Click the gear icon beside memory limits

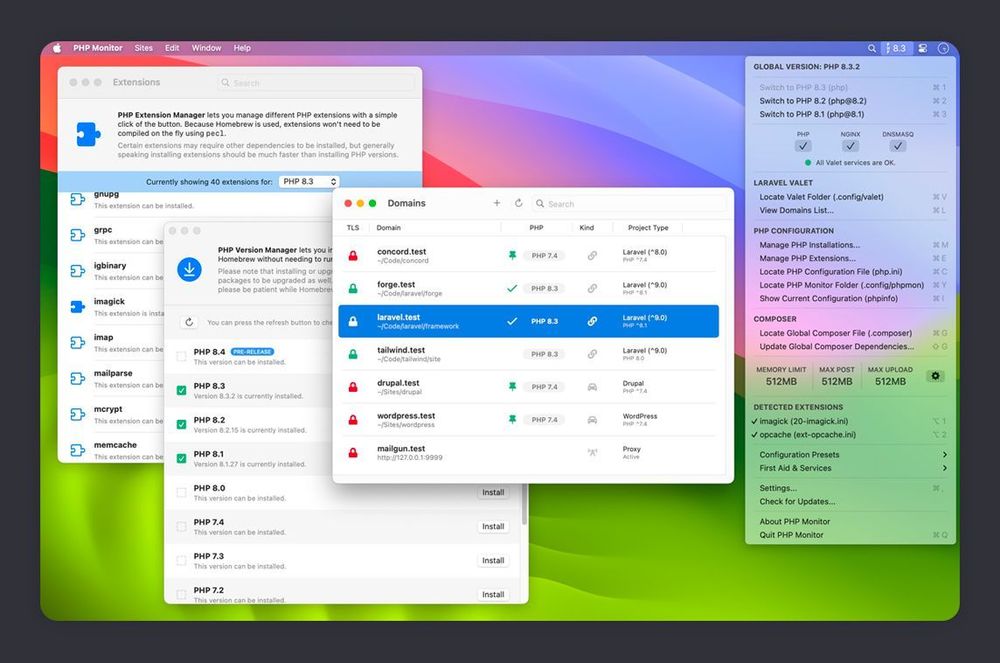[x=936, y=376]
